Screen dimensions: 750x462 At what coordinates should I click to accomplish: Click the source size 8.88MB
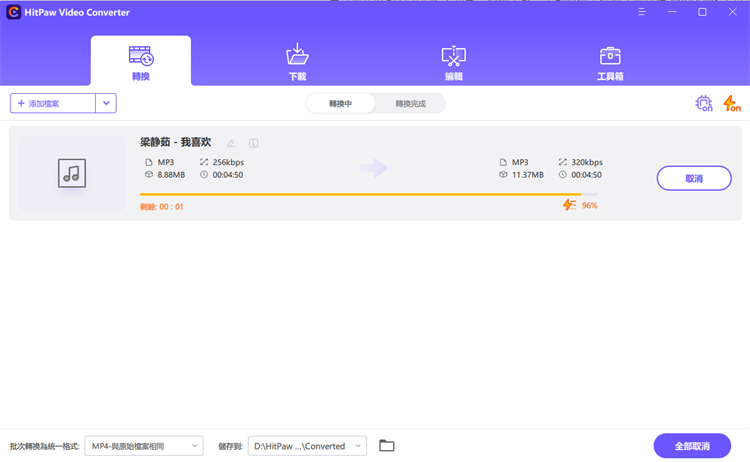coord(171,175)
